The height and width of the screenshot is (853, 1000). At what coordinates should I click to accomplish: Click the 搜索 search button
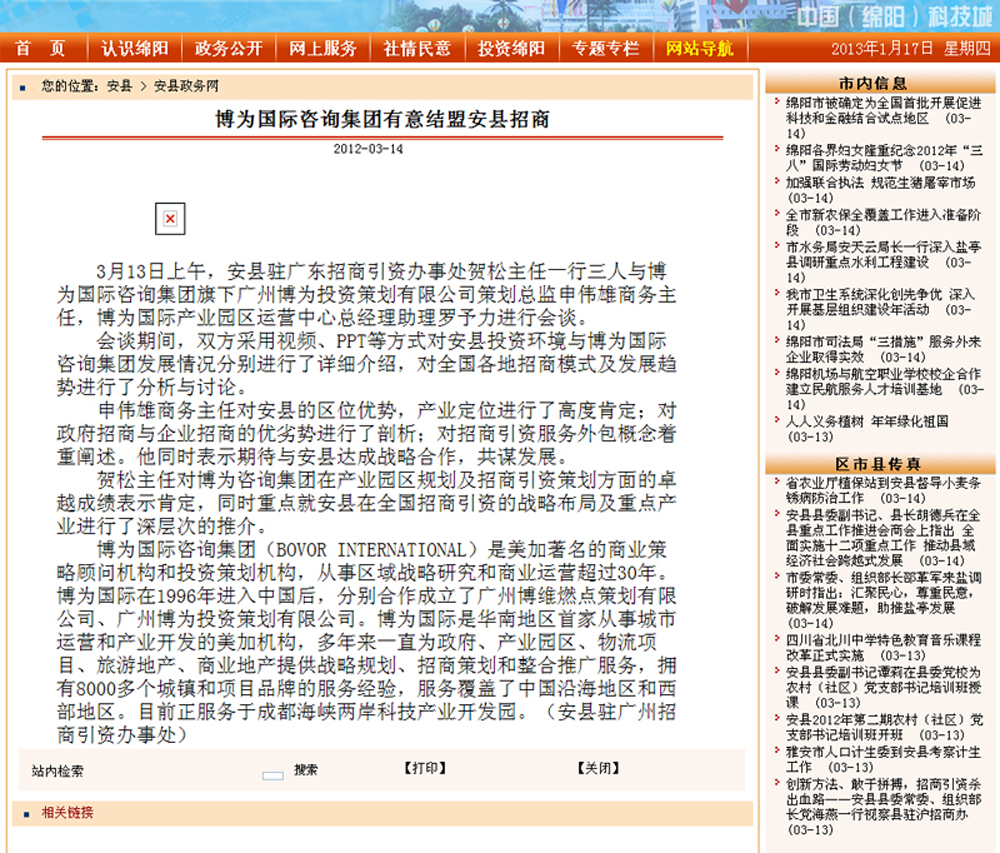[x=305, y=770]
